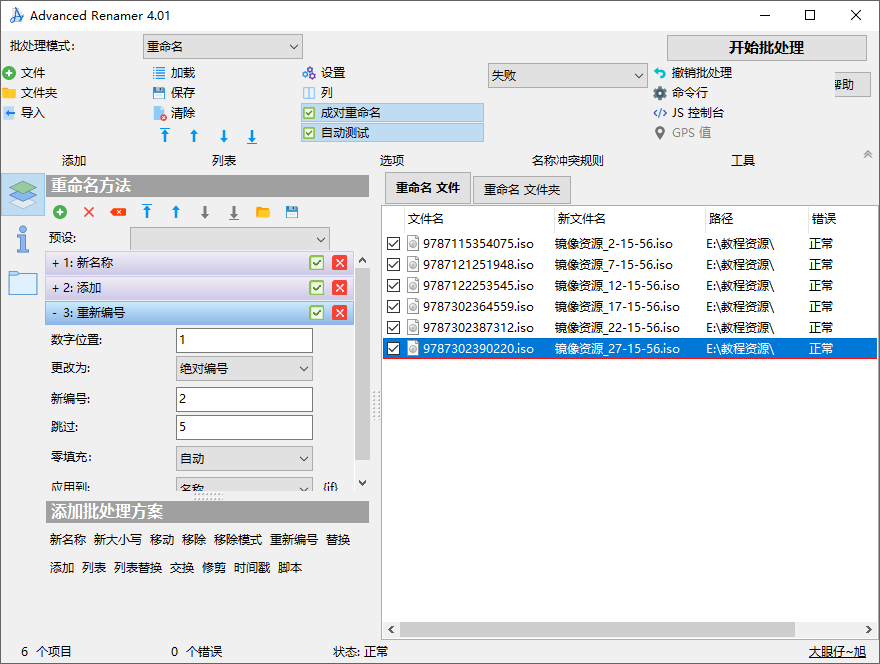The height and width of the screenshot is (664, 880).
Task: Click 开始批处理 start batch button
Action: tap(767, 48)
